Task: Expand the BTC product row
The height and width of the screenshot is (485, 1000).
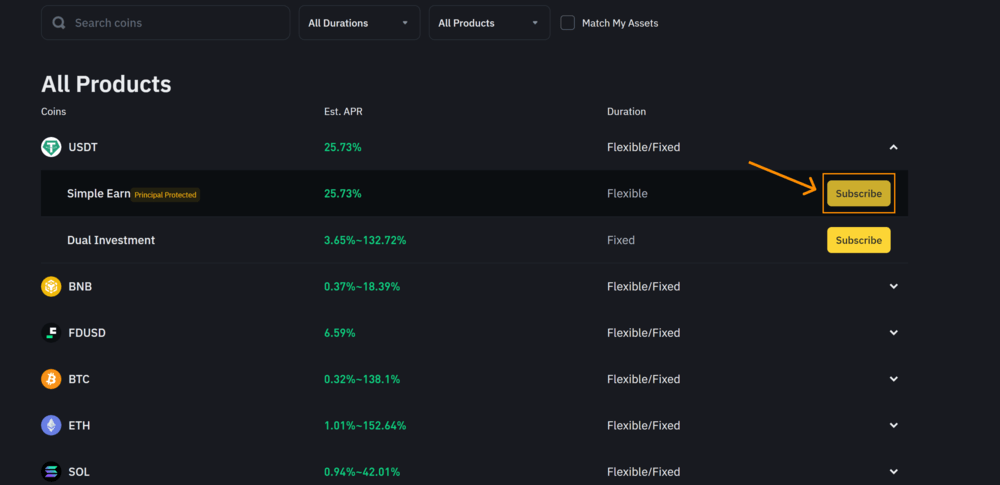Action: pyautogui.click(x=894, y=379)
